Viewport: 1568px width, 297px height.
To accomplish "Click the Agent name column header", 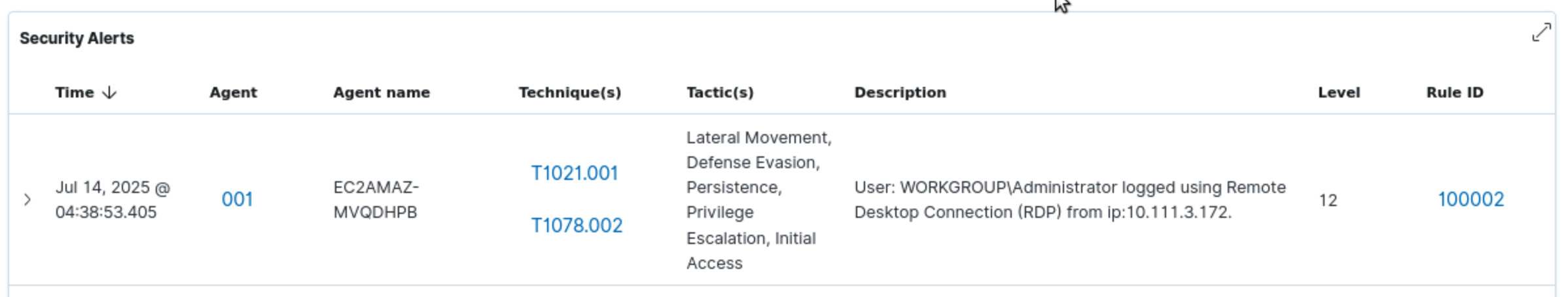I will click(x=382, y=93).
